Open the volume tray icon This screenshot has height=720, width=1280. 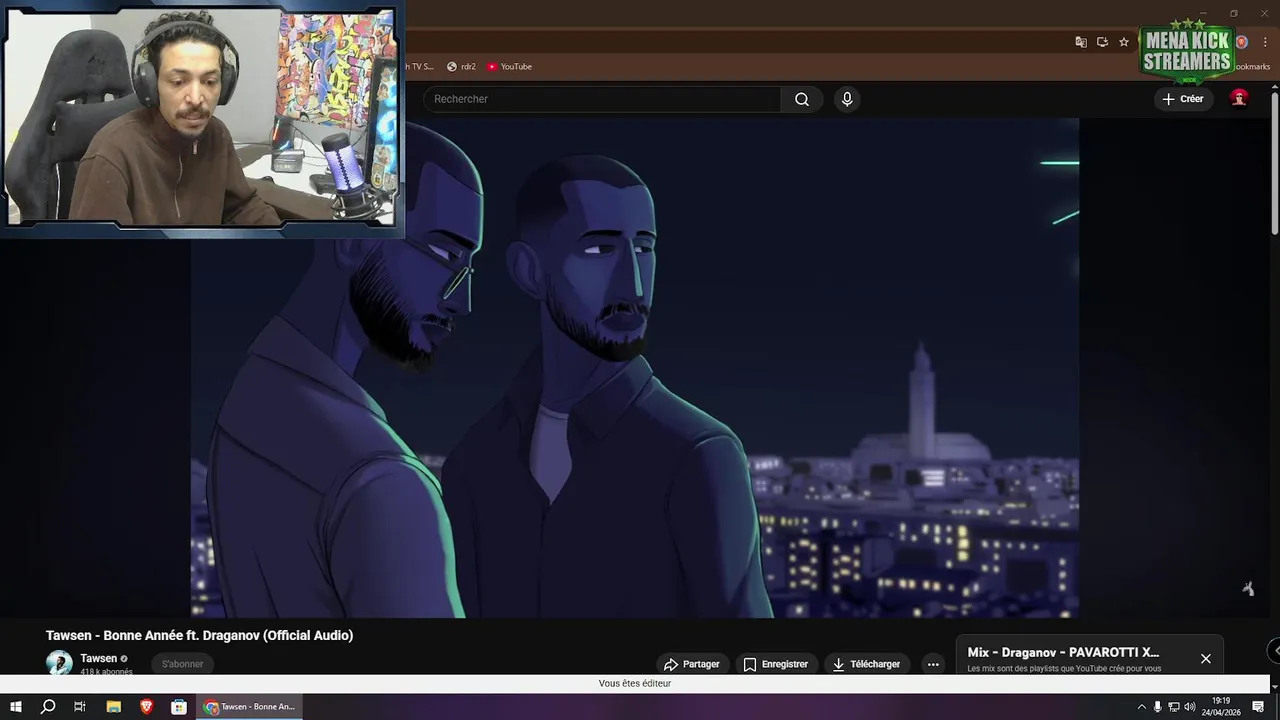click(1190, 707)
